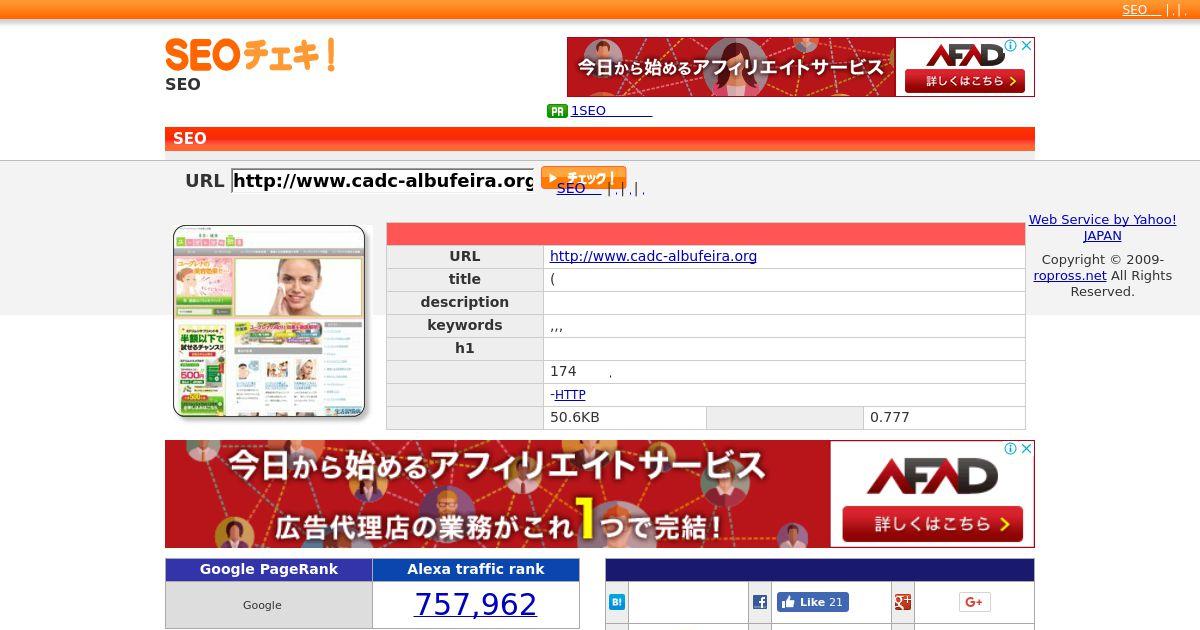Open the Web Service by Yahoo! JAPAN link
This screenshot has width=1200, height=630.
pyautogui.click(x=1102, y=228)
